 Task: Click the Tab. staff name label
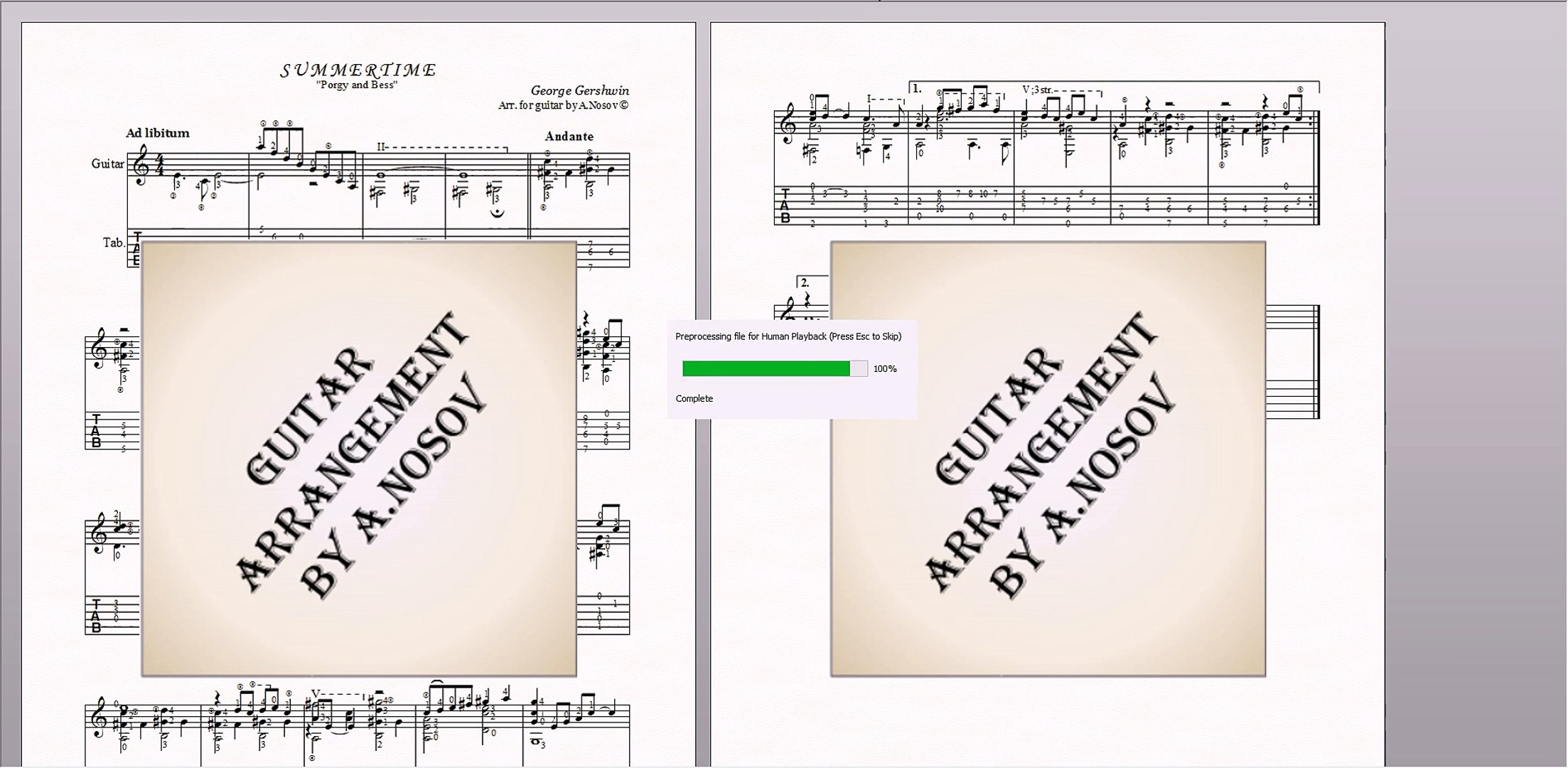click(x=114, y=242)
